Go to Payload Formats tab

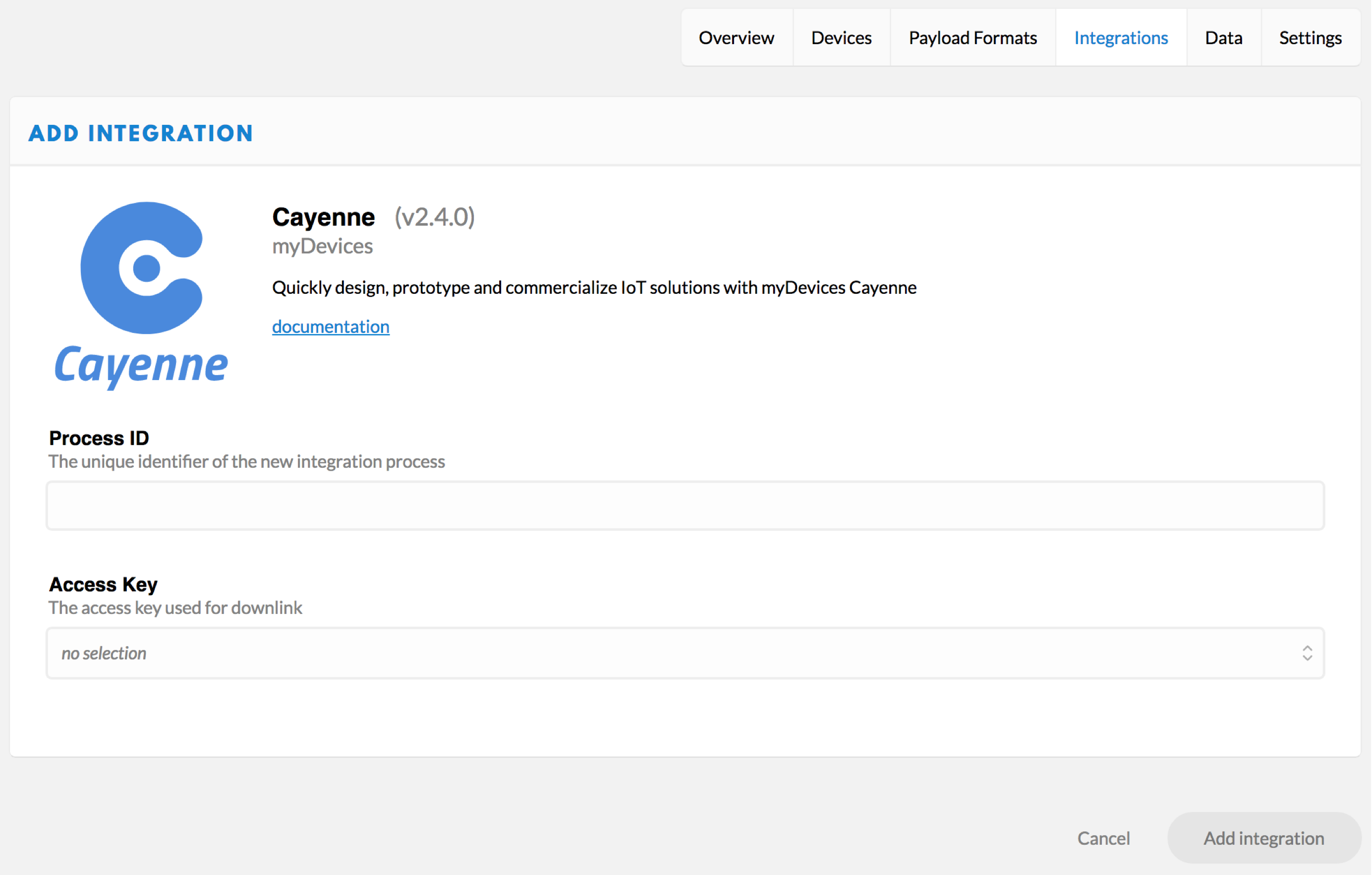(x=972, y=38)
